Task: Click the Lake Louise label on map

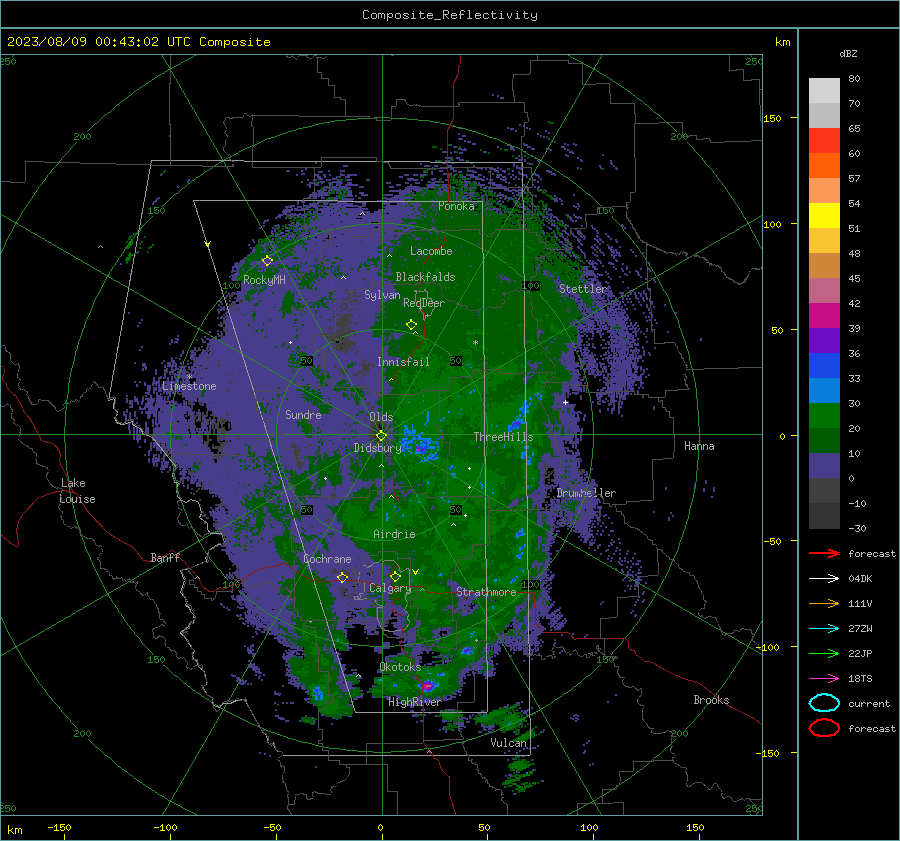Action: tap(77, 491)
